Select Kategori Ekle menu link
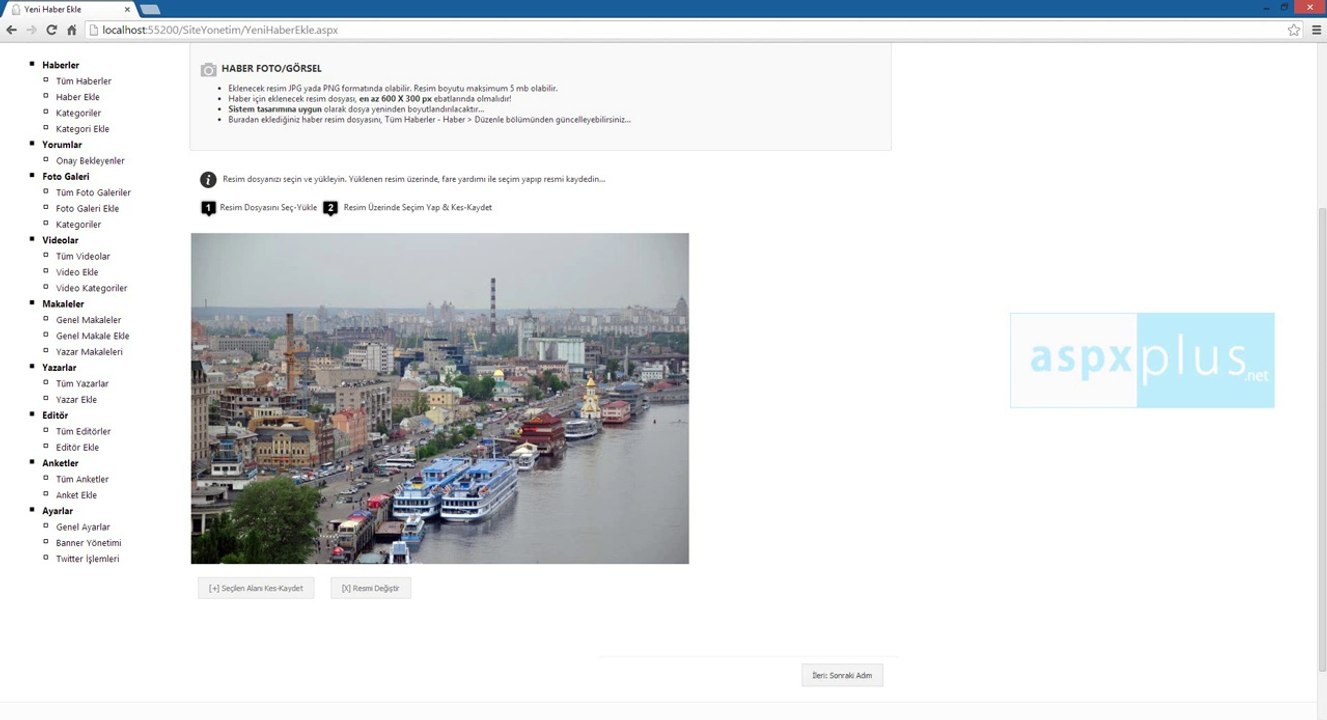1327x720 pixels. tap(83, 129)
